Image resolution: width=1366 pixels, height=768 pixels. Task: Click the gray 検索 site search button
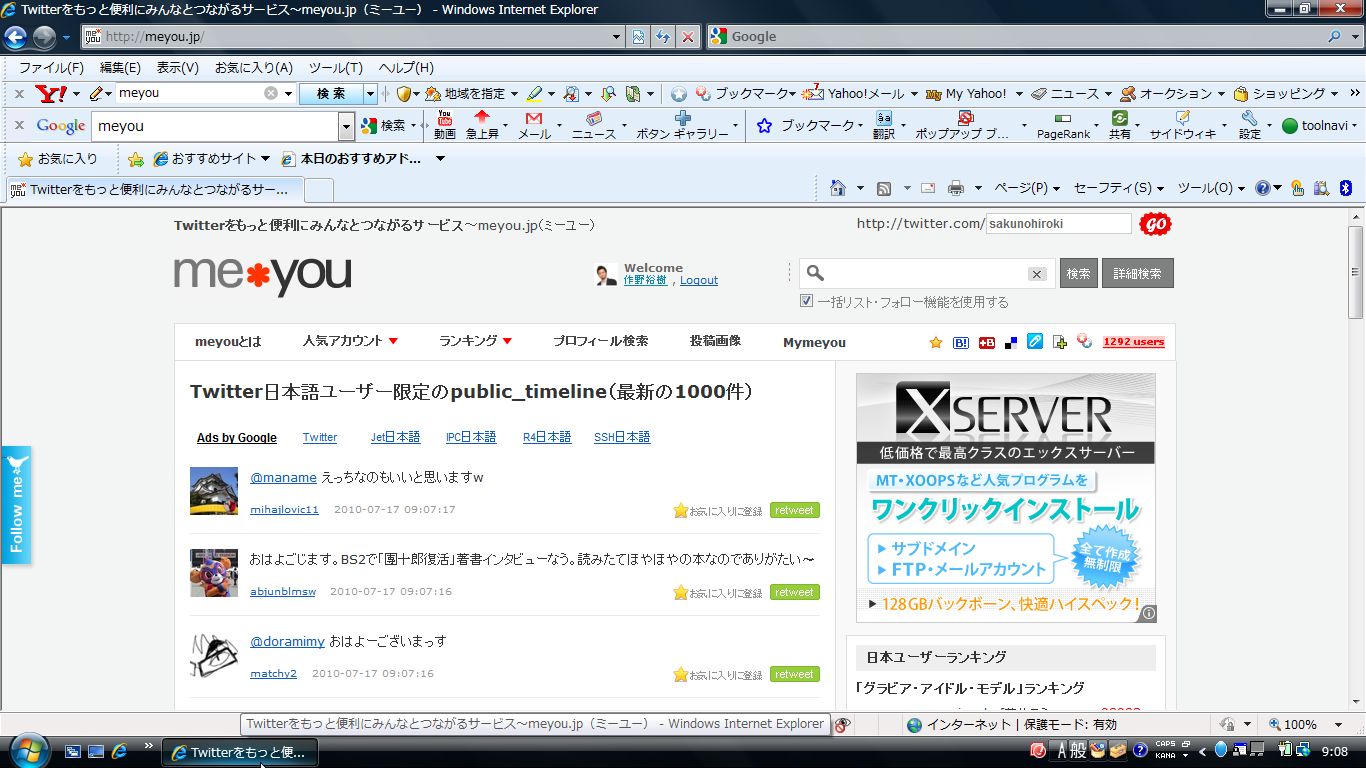[x=1078, y=273]
